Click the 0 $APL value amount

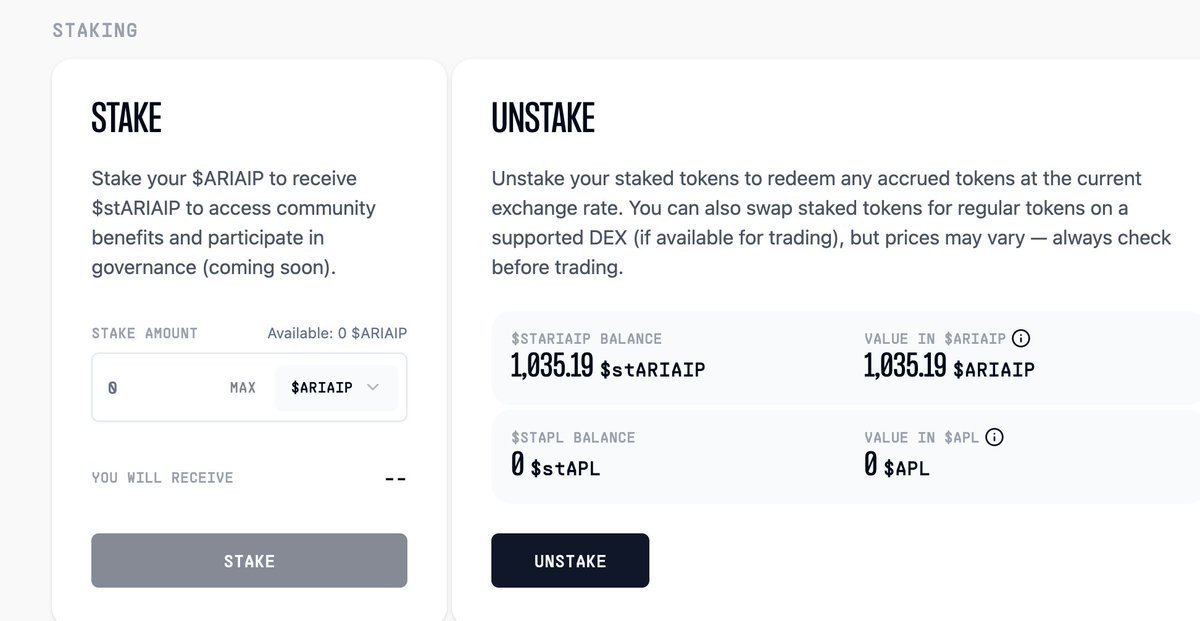coord(896,466)
